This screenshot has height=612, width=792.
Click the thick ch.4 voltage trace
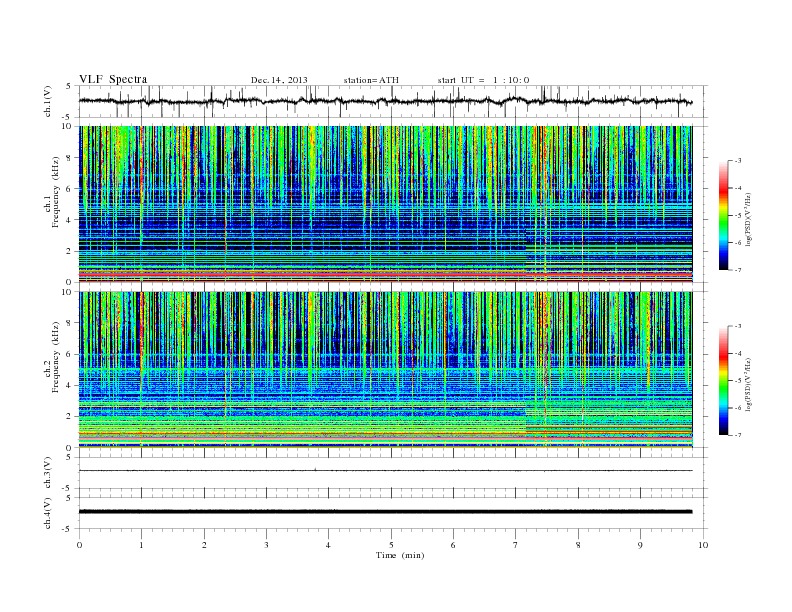(x=385, y=512)
